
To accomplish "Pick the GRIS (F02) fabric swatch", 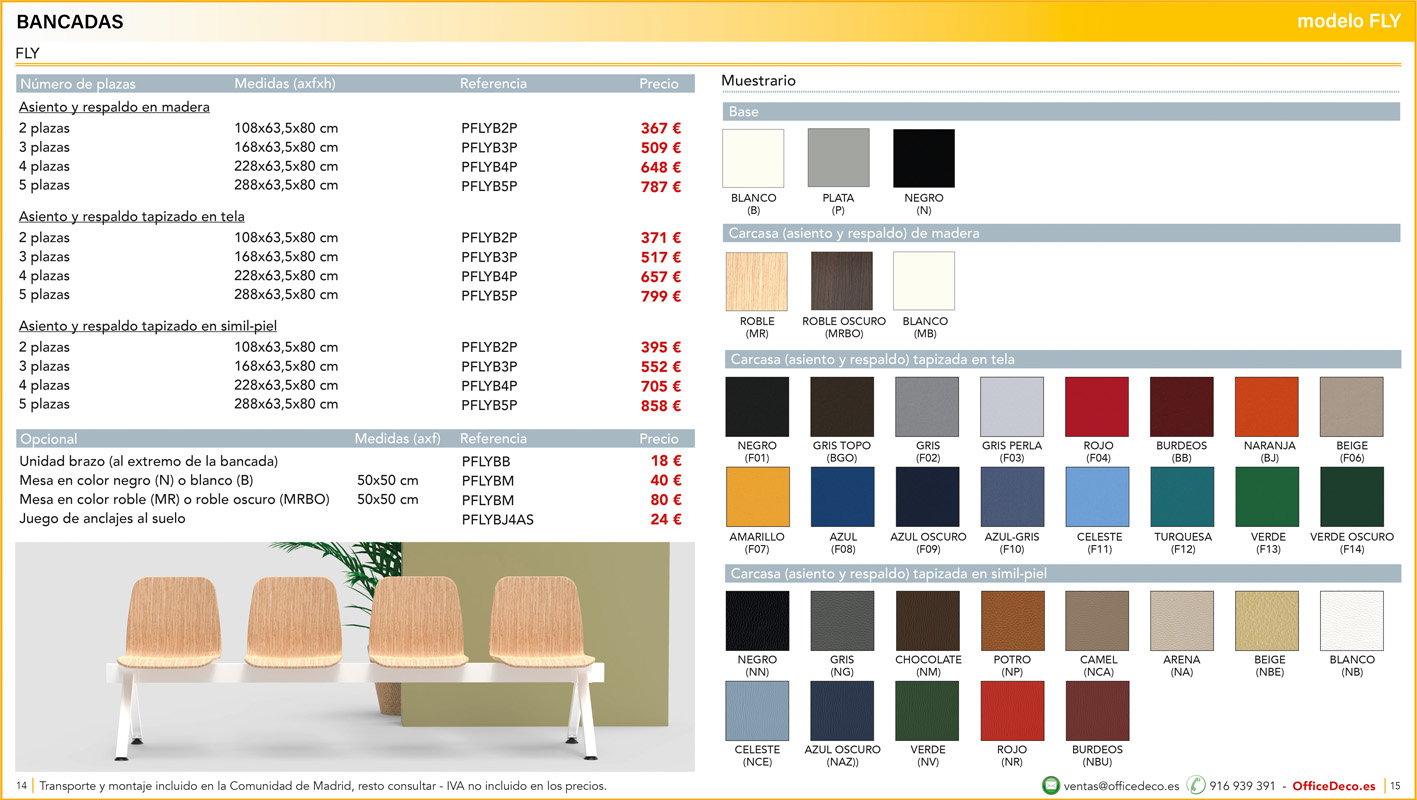I will pyautogui.click(x=927, y=407).
